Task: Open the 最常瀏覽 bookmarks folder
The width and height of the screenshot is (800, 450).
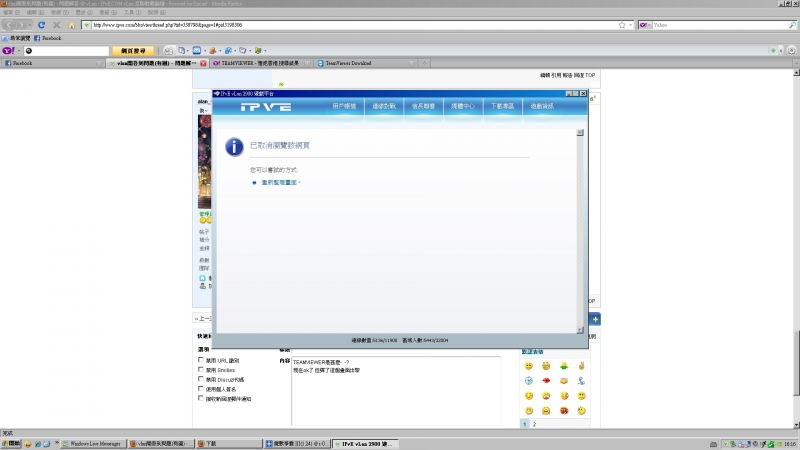Action: pos(16,38)
